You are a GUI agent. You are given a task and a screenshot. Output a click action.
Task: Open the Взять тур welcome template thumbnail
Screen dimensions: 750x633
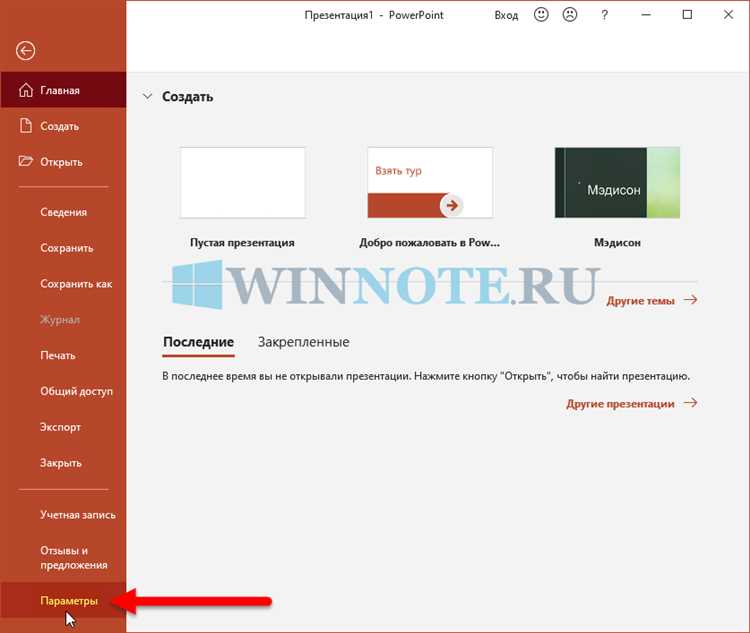(x=430, y=182)
